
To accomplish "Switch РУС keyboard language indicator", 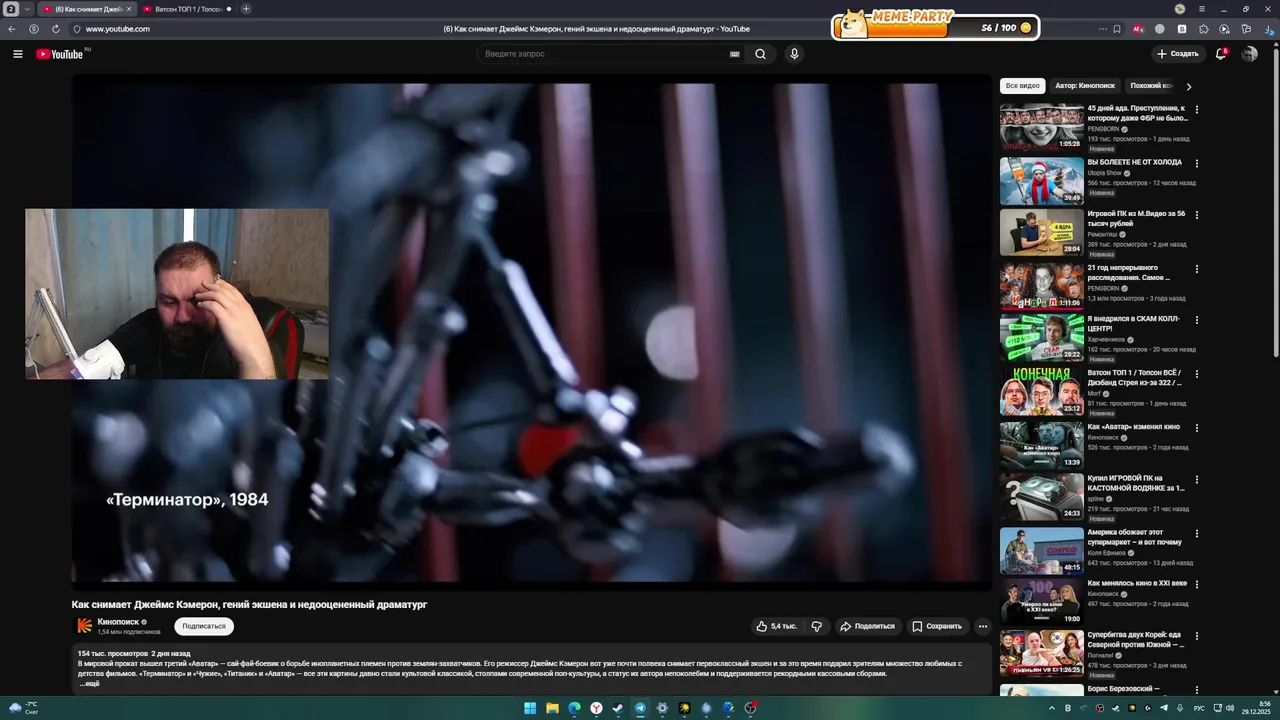I will [x=1199, y=708].
